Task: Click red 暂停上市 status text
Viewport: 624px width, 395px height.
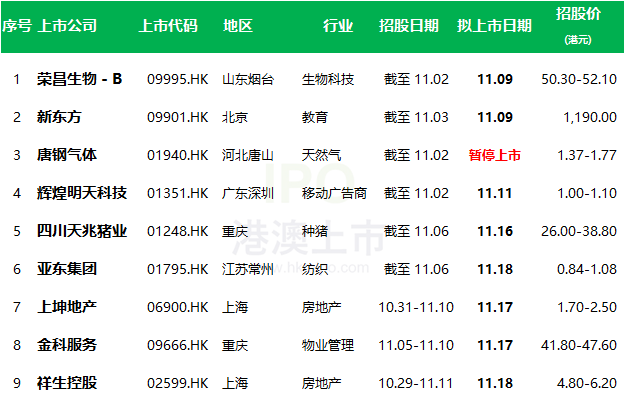Action: tap(495, 155)
